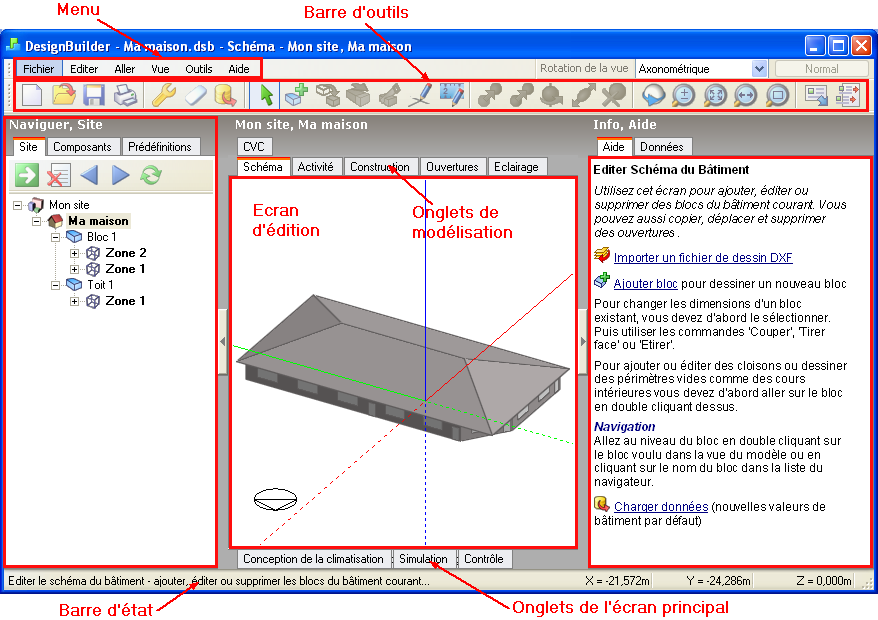Open the Rotation de la vue dropdown
Screen dimensions: 878x620
[x=759, y=69]
